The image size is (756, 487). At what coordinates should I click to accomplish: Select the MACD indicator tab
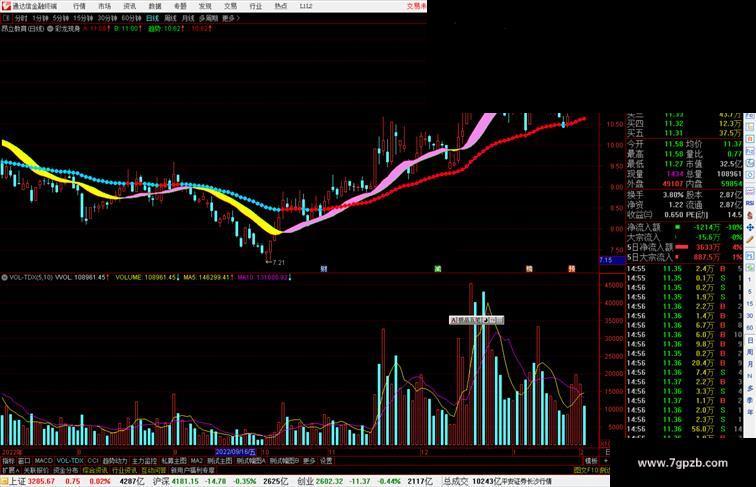coord(43,461)
